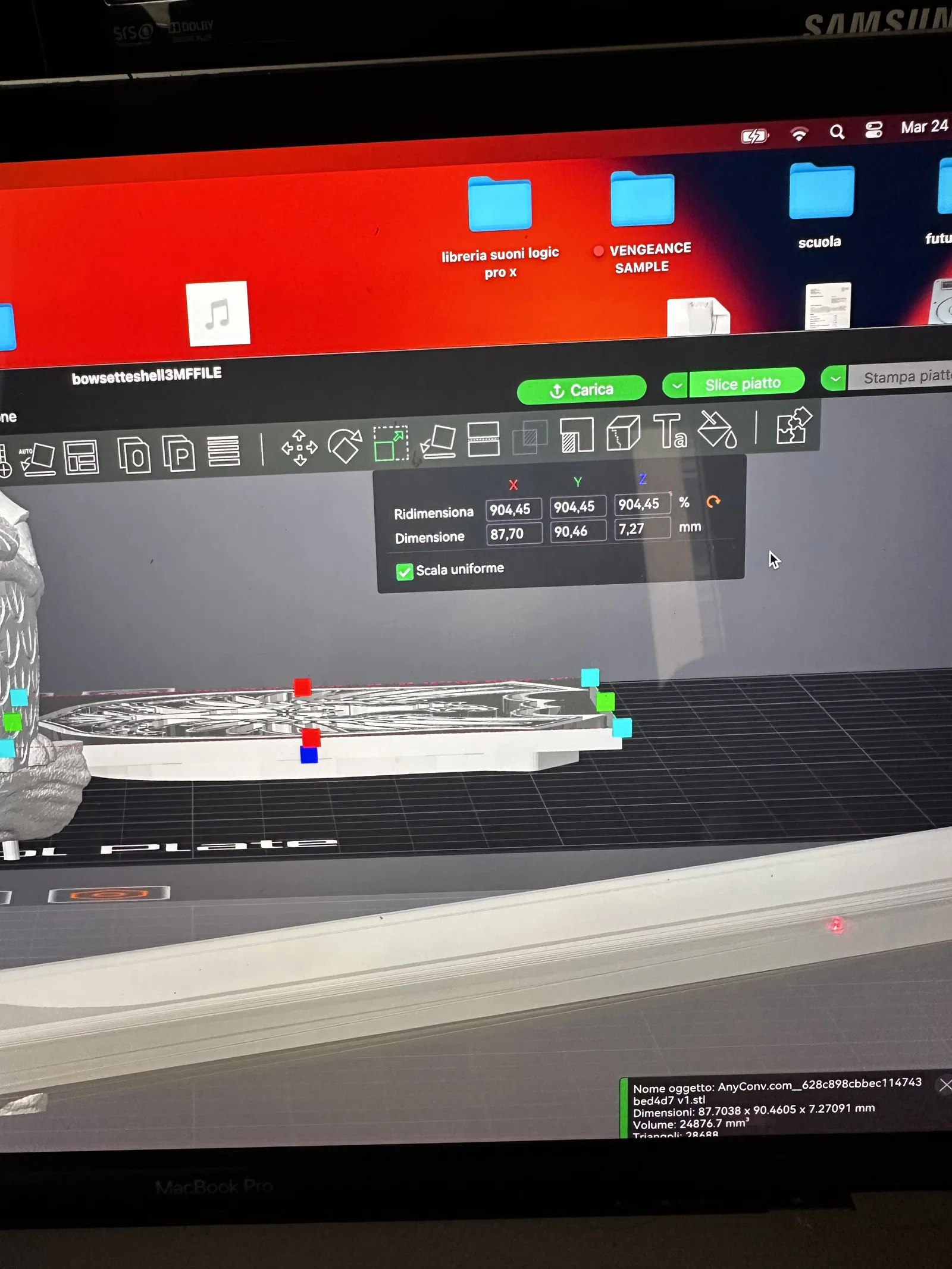Screen dimensions: 952x1269
Task: Select the music note file on desktop
Action: 218,313
